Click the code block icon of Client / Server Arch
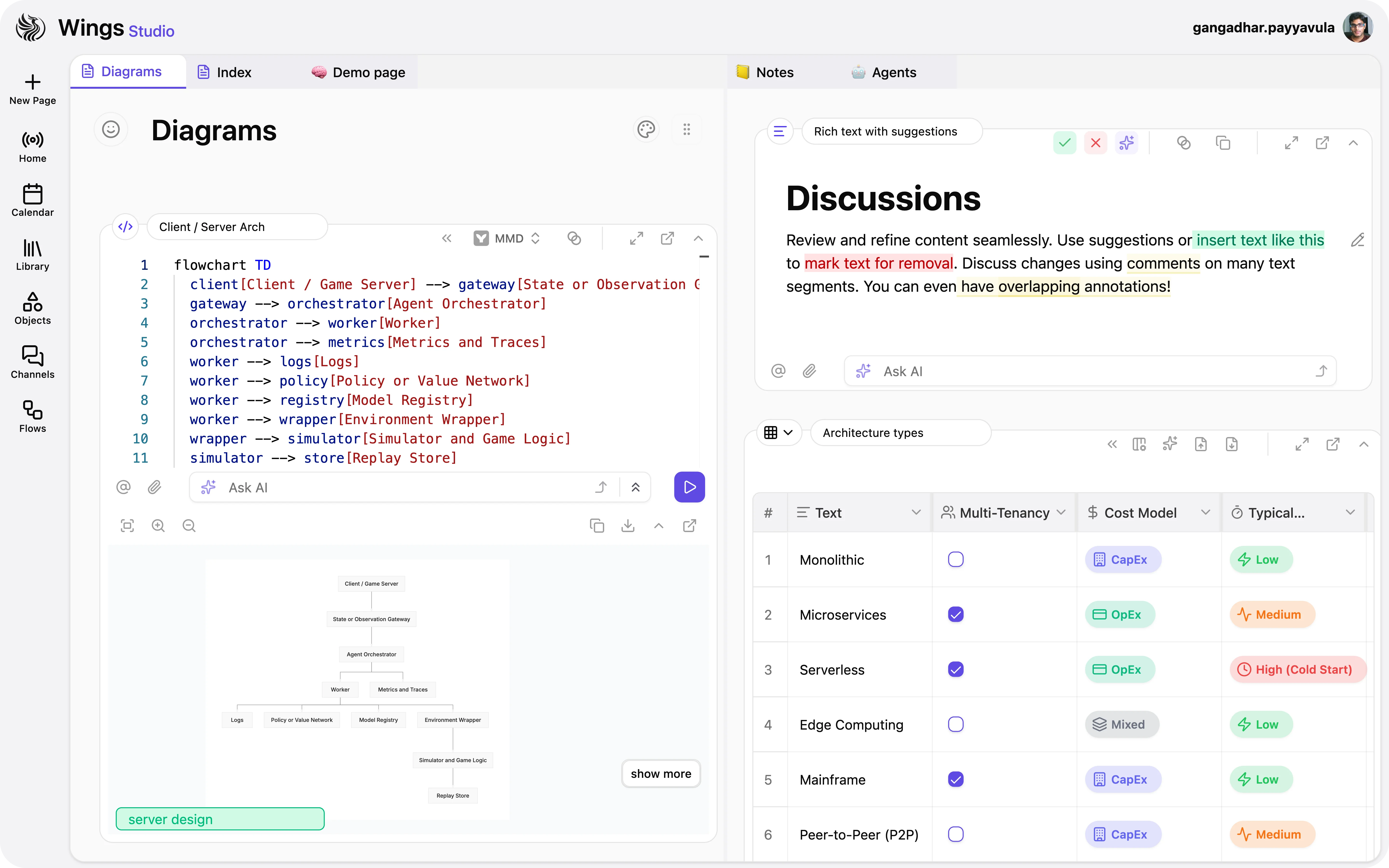This screenshot has width=1389, height=868. [x=126, y=227]
